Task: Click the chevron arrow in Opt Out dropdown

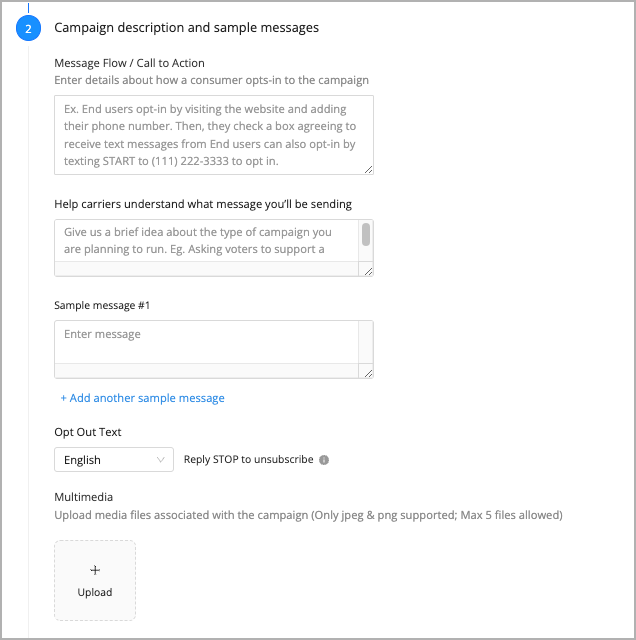Action: tap(160, 460)
